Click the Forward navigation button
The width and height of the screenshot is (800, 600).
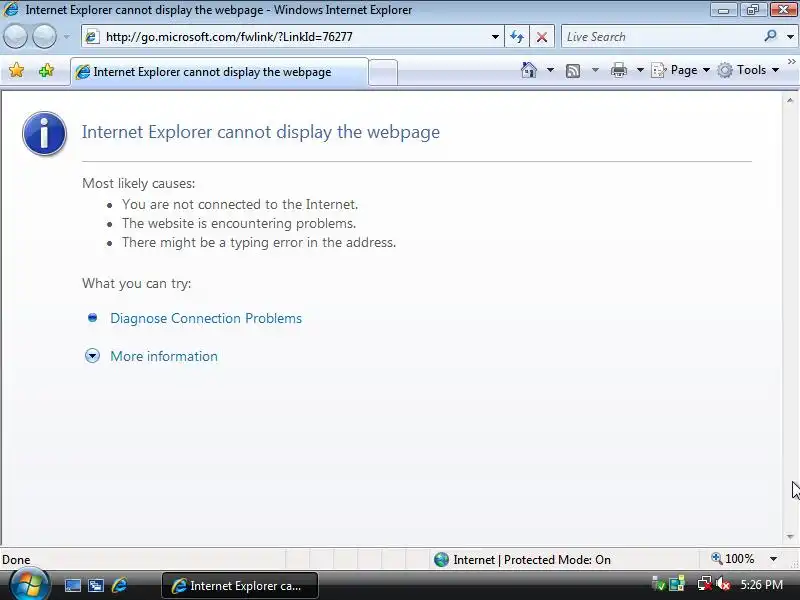(x=44, y=37)
